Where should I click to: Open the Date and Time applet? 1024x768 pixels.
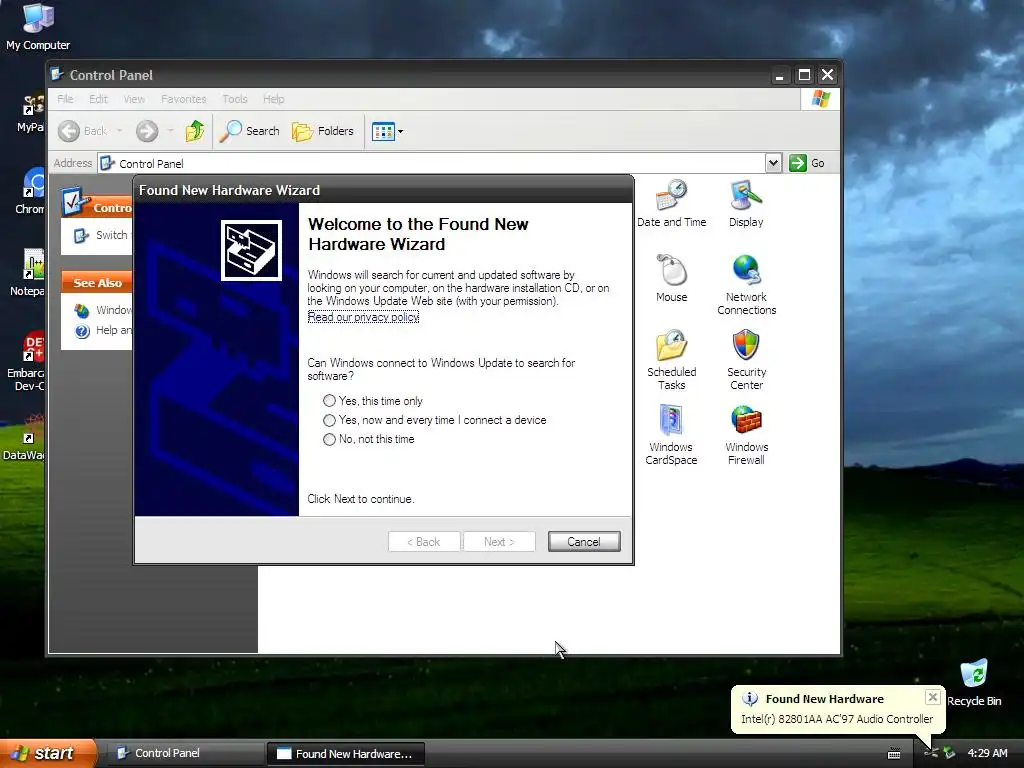(x=671, y=204)
